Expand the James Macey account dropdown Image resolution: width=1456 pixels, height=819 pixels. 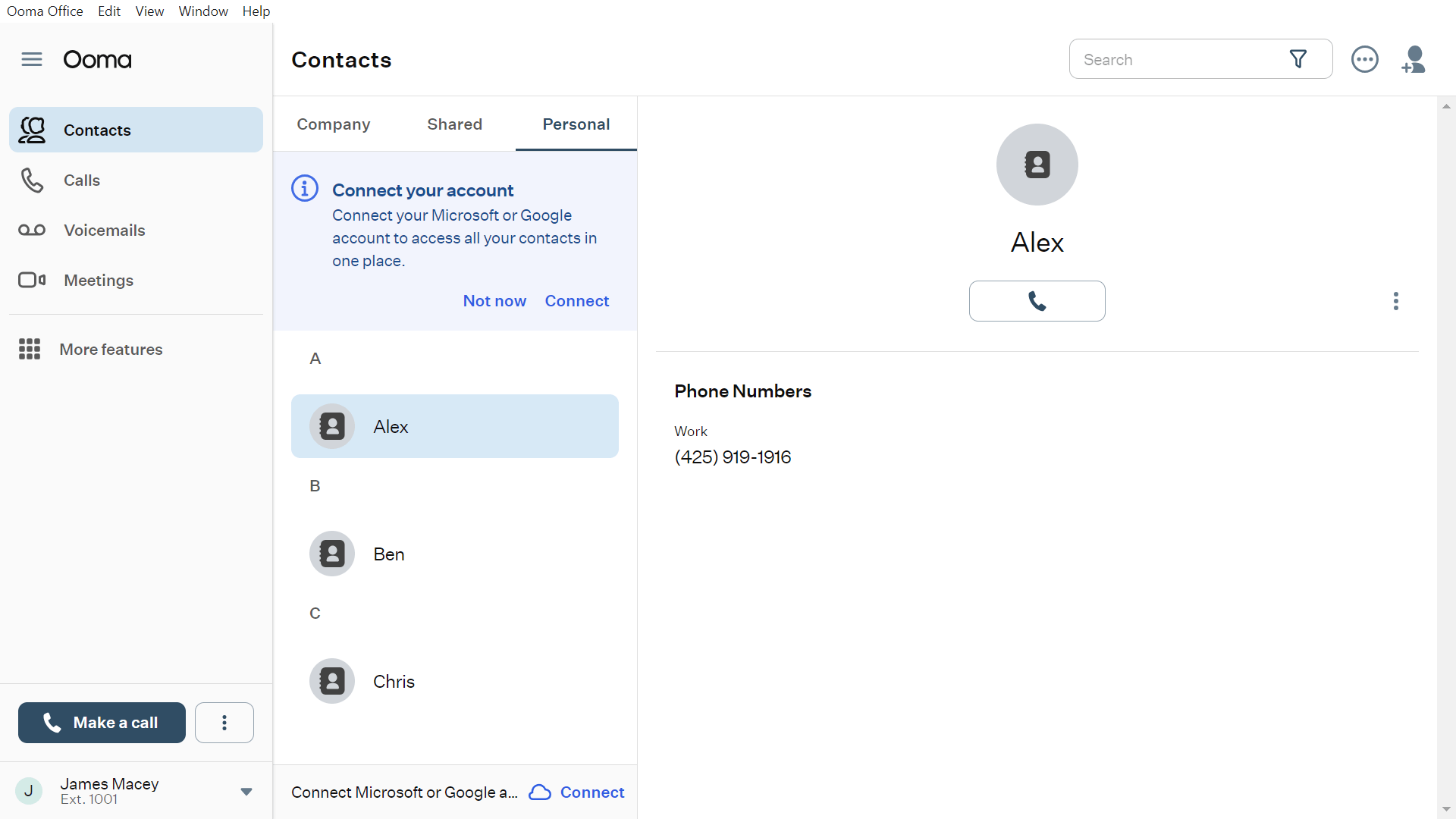[x=246, y=791]
